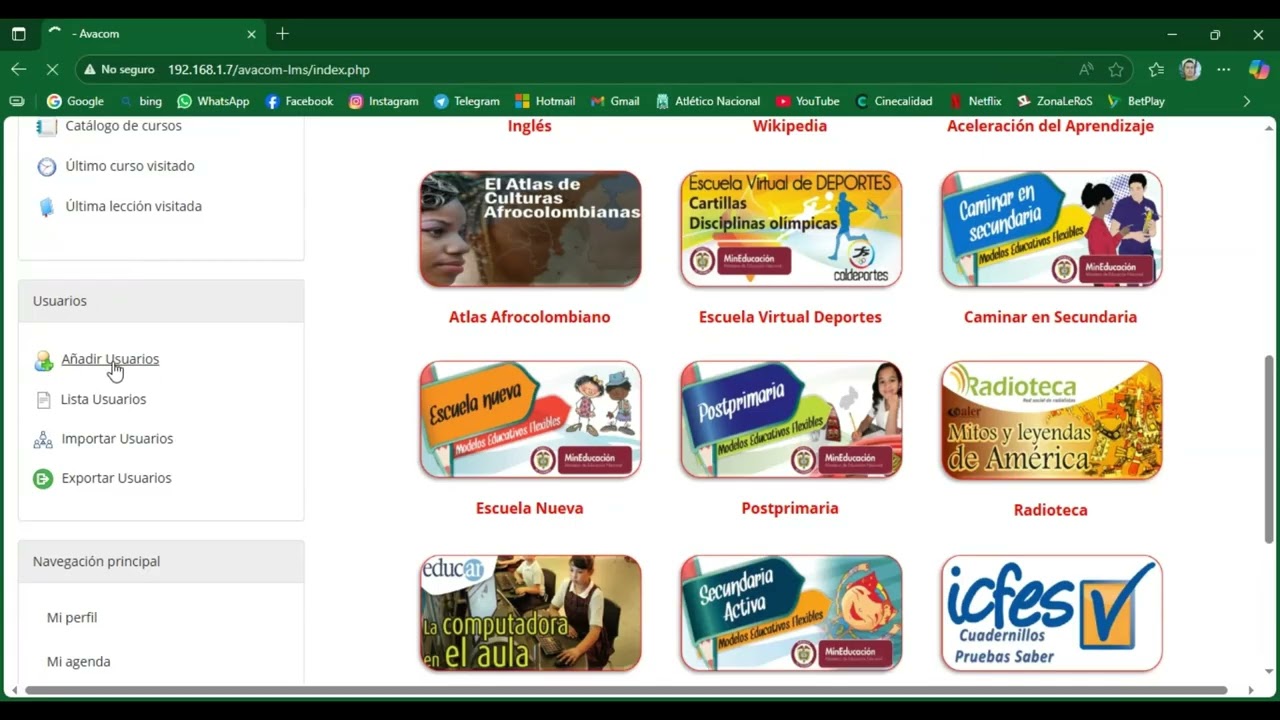Open Instagram bookmark

383,101
